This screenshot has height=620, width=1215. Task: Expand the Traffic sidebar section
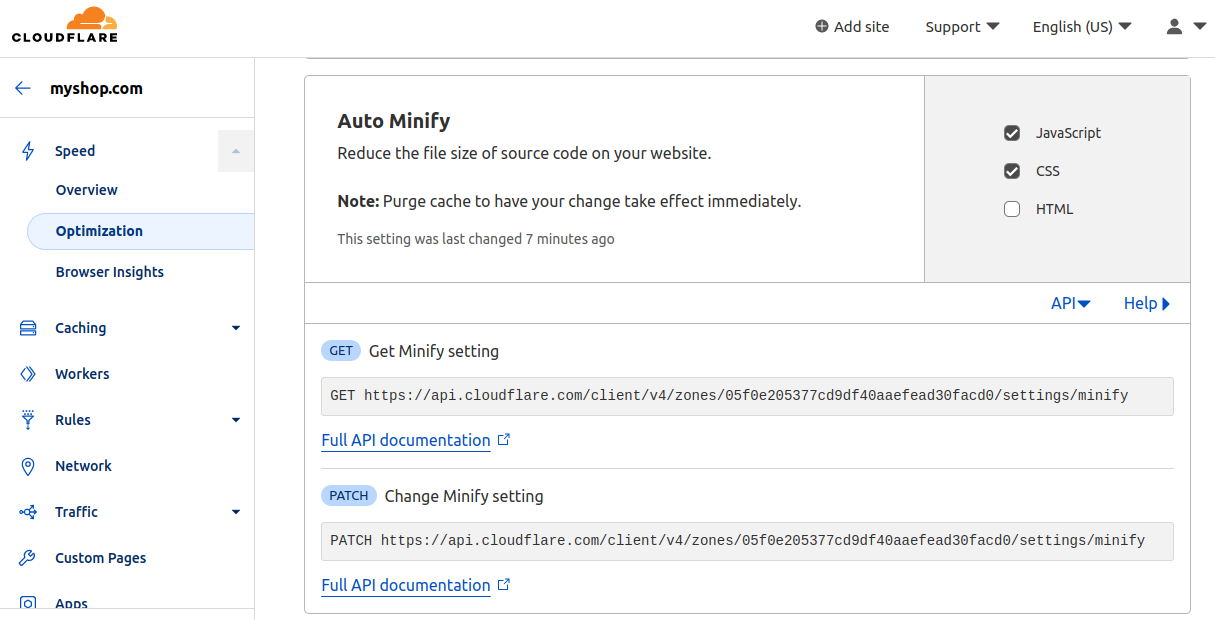(x=236, y=511)
